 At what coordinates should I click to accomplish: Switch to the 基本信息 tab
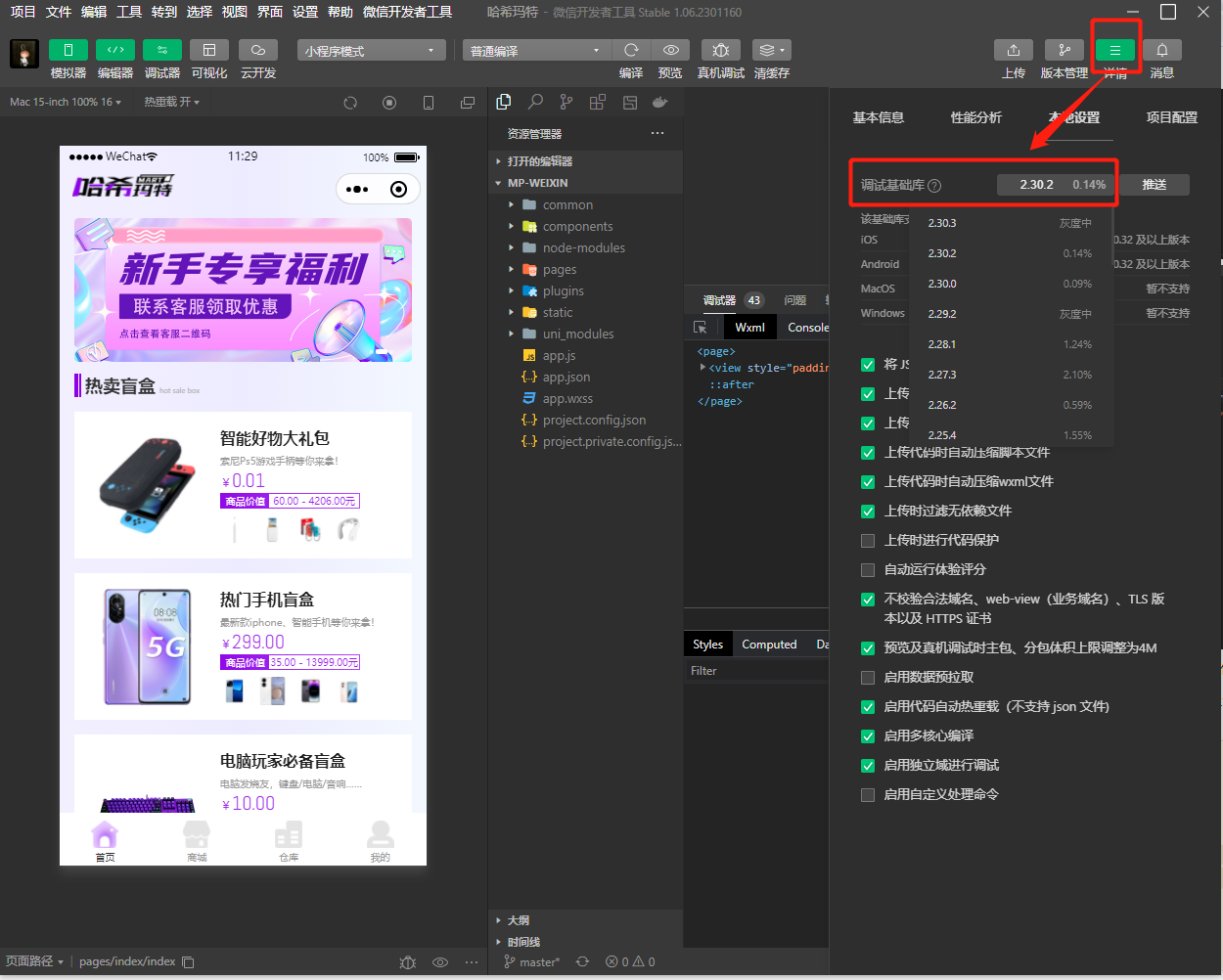[x=879, y=117]
